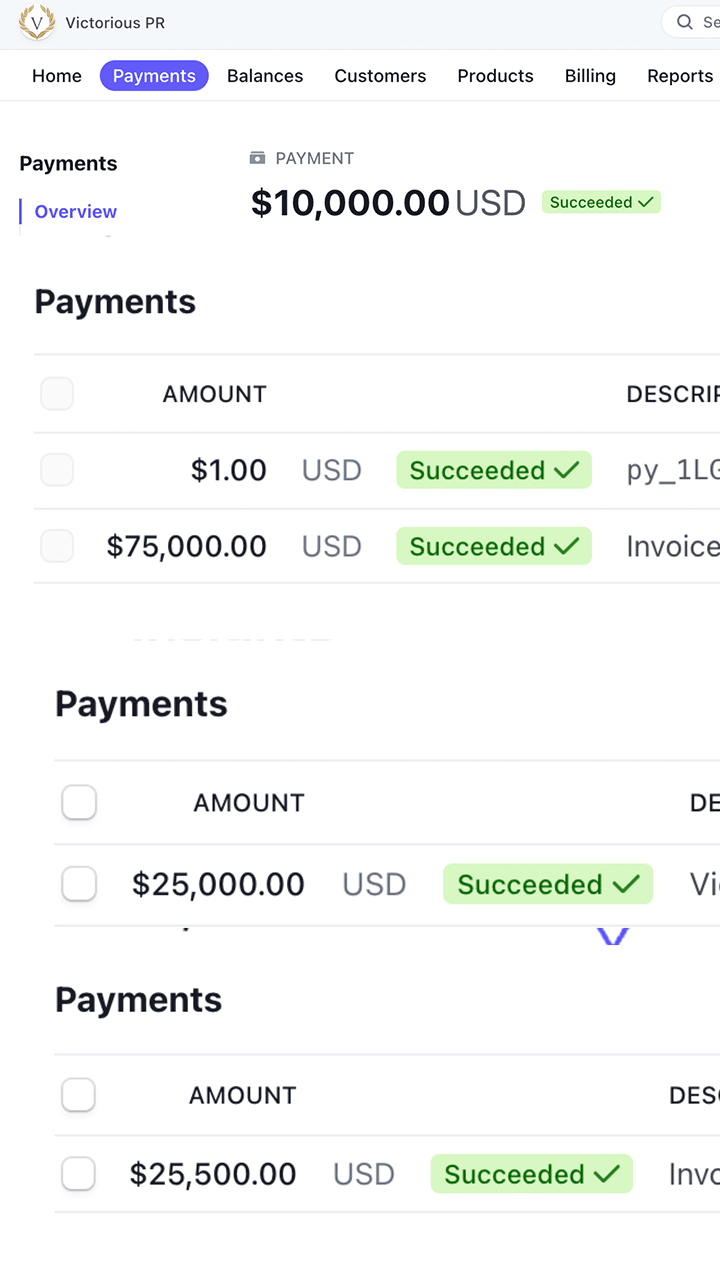Screen dimensions: 720x1280
Task: Click the Victorious PR laurel logo
Action: tap(37, 22)
